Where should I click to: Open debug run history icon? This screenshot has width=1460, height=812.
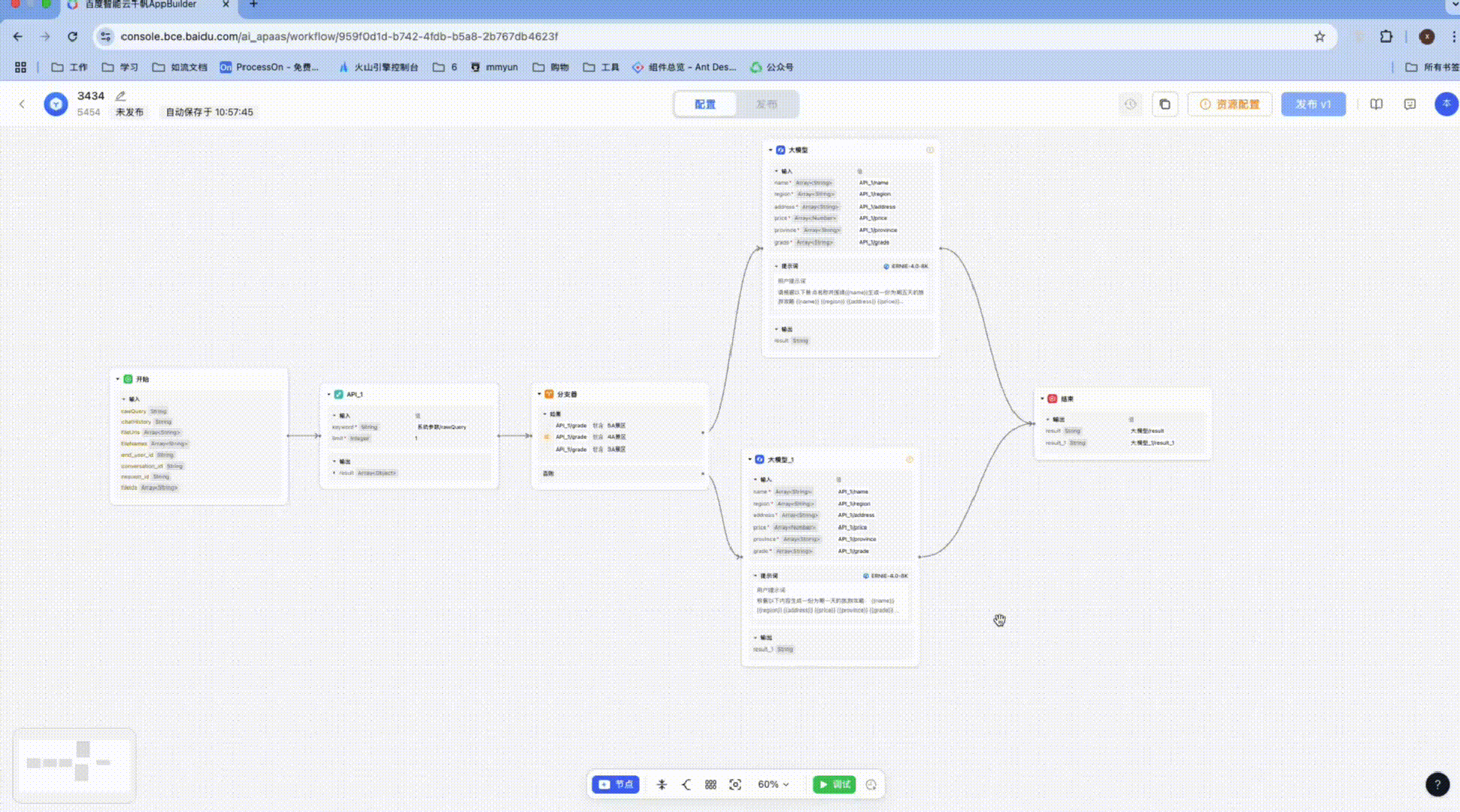point(871,784)
